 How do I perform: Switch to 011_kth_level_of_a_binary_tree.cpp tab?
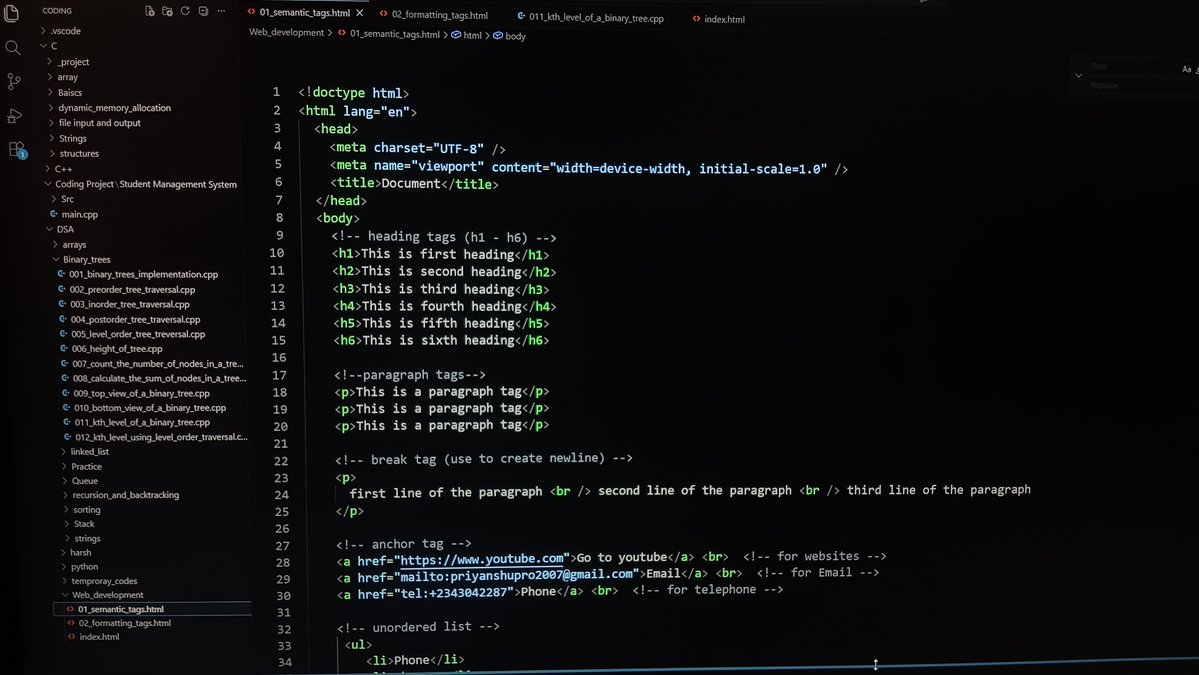590,17
